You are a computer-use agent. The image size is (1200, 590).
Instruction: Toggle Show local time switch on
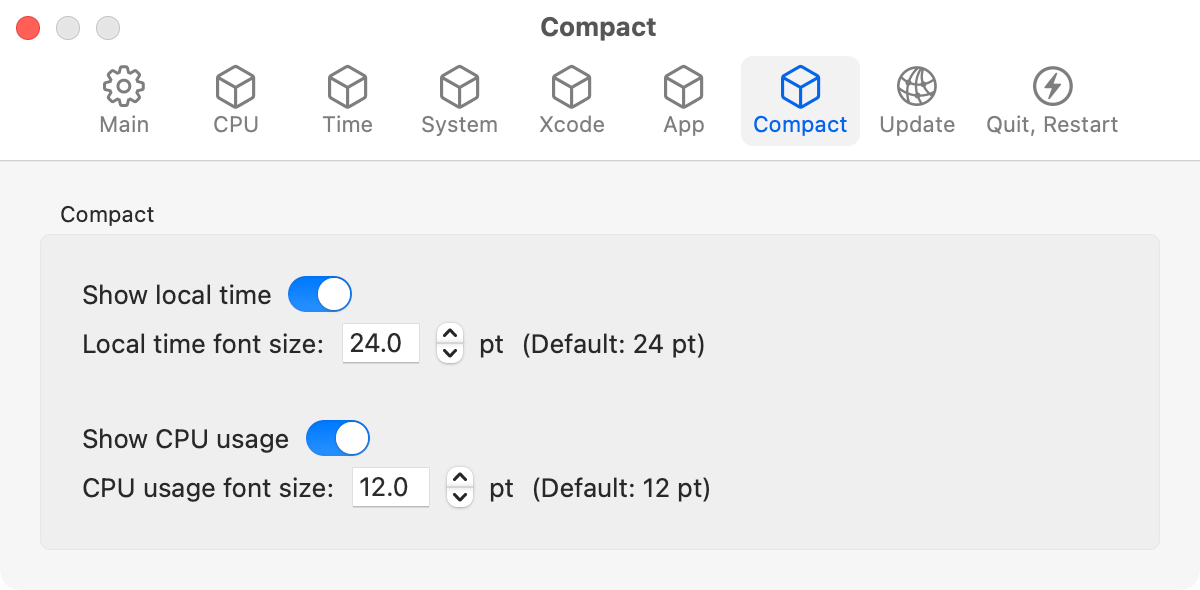pos(320,294)
